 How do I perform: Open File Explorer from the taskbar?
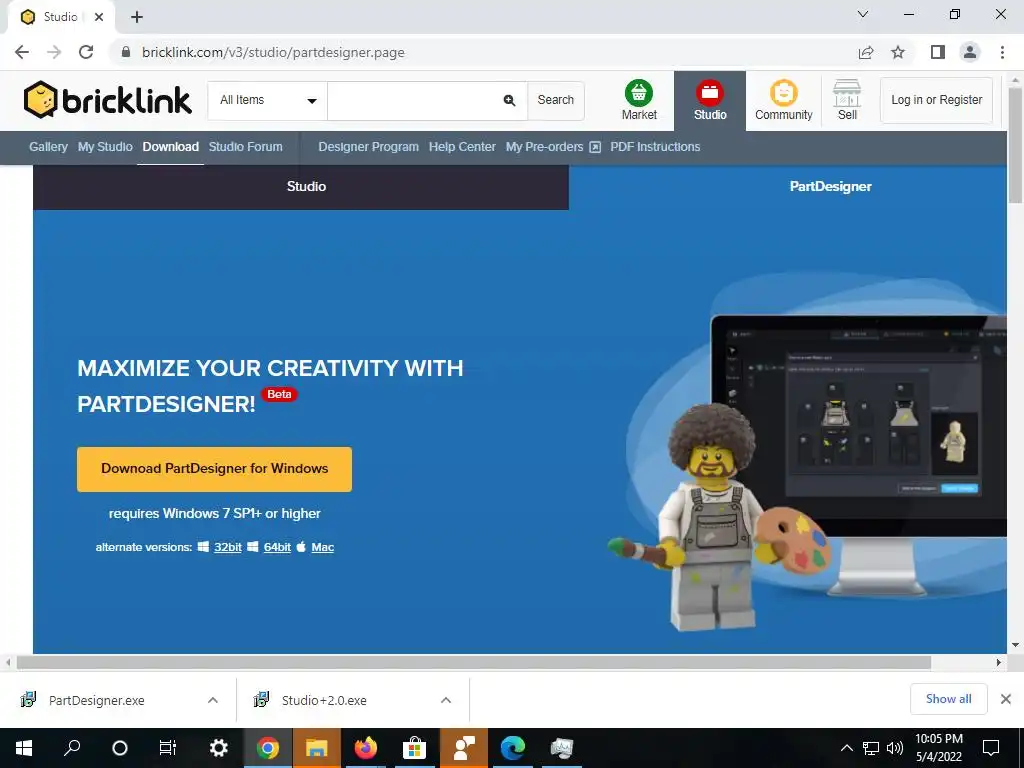click(x=317, y=748)
